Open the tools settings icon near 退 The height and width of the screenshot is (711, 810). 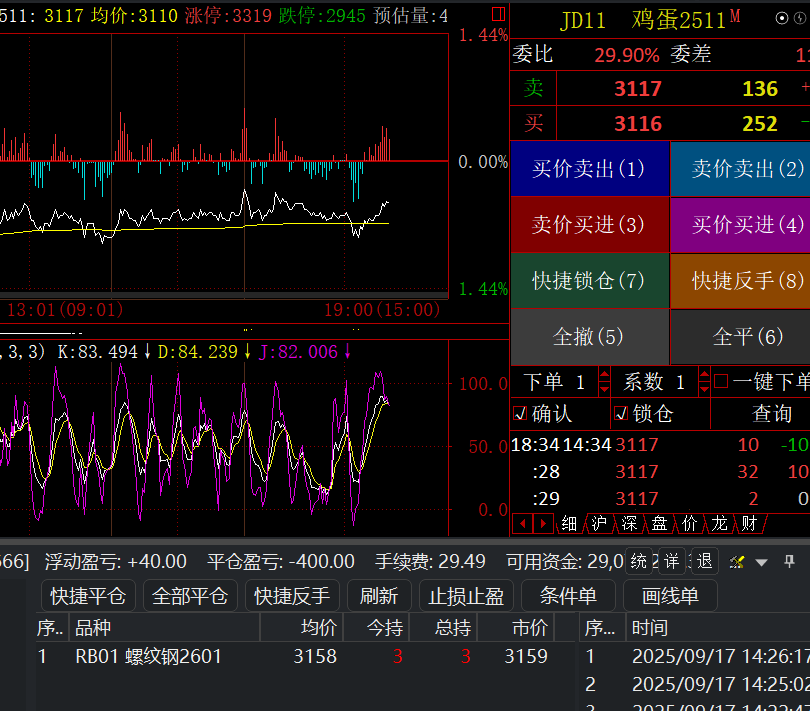click(738, 562)
